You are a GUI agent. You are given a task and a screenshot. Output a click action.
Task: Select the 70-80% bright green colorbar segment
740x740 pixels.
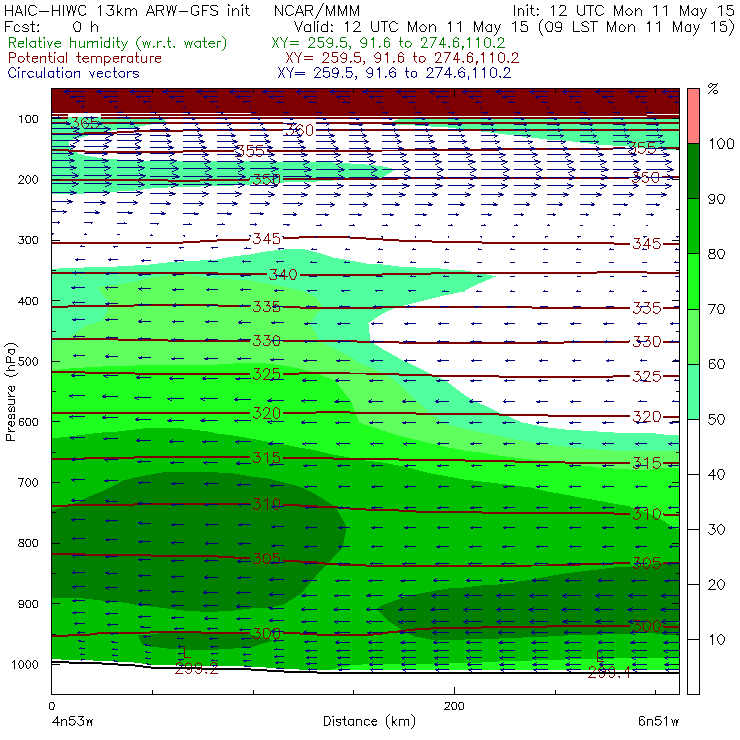pyautogui.click(x=693, y=281)
